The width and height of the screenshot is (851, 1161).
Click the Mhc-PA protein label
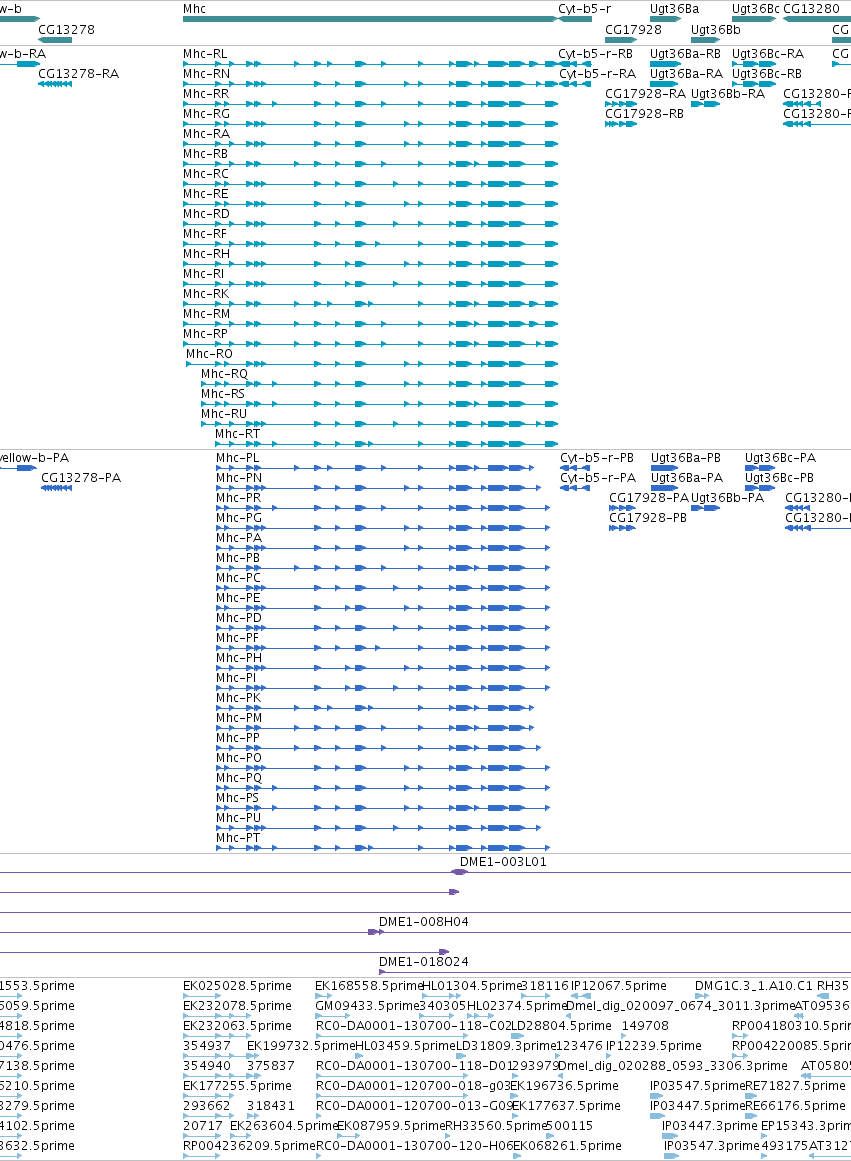click(x=238, y=538)
